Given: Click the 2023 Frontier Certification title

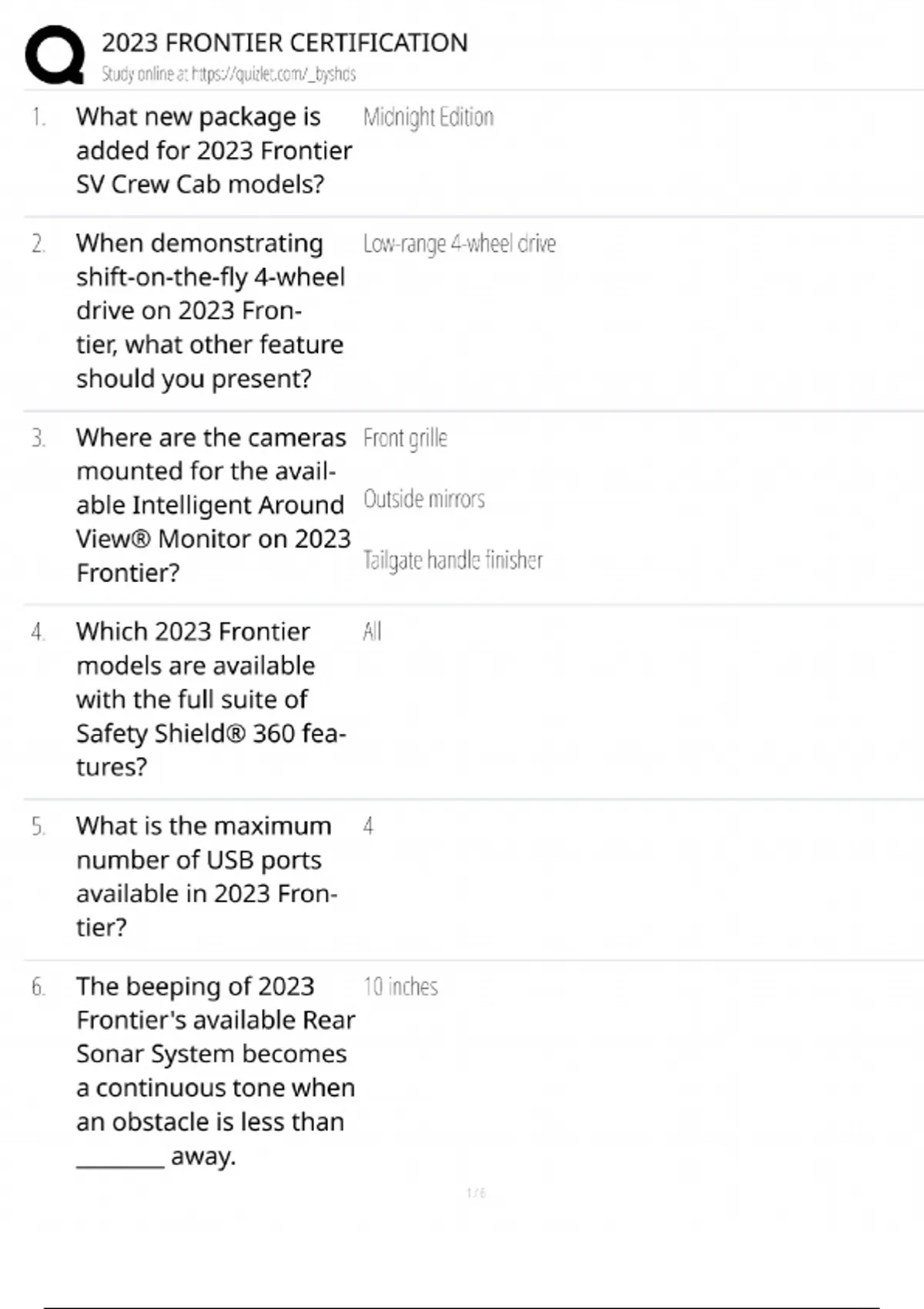Looking at the screenshot, I should 284,42.
